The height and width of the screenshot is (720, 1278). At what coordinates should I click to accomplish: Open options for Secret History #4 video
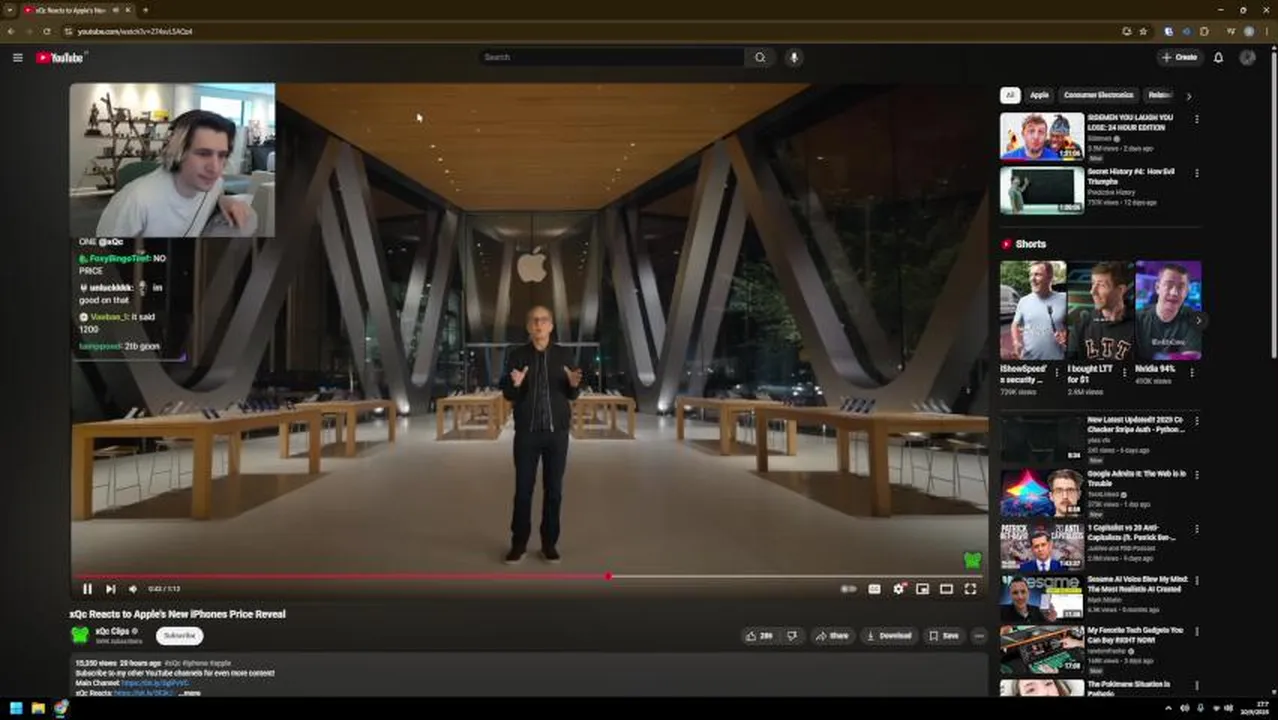point(1196,173)
